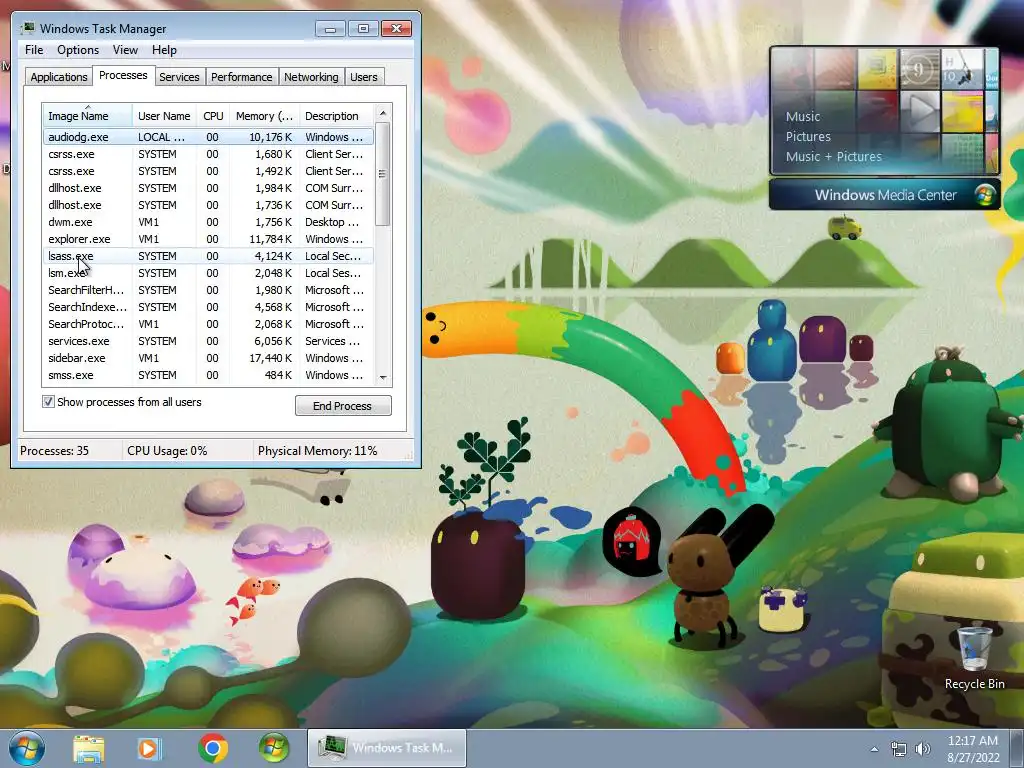Viewport: 1024px width, 768px height.
Task: Select the explorer.exe process
Action: click(208, 239)
